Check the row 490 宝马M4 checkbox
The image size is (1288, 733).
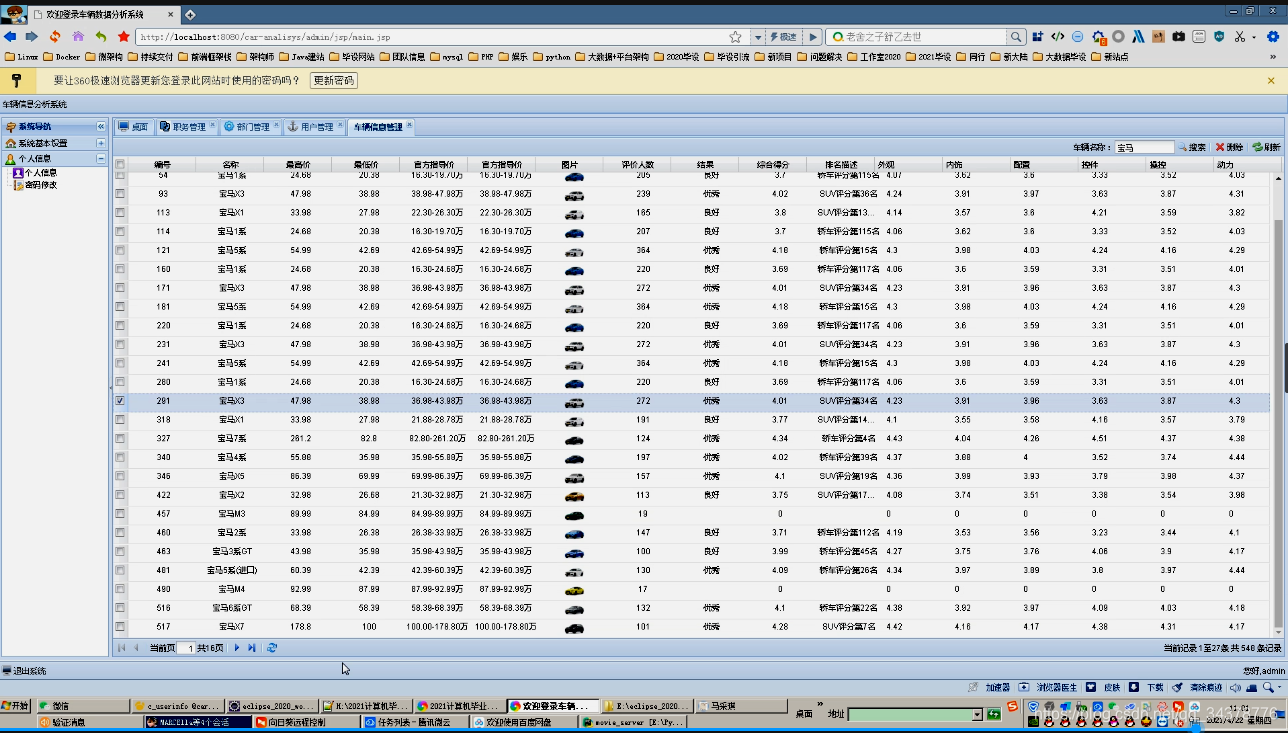[x=120, y=590]
